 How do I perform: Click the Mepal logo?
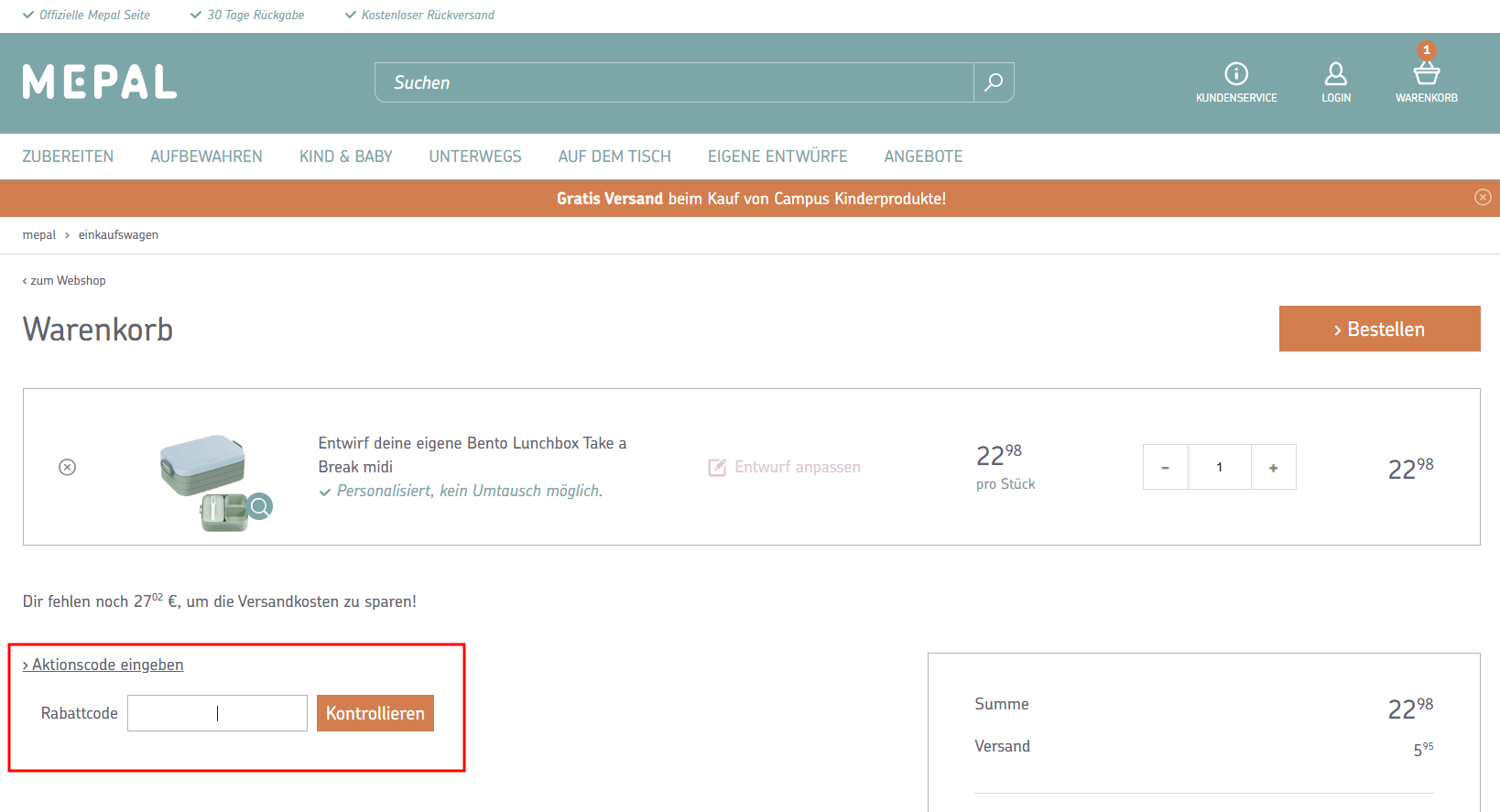pos(99,82)
